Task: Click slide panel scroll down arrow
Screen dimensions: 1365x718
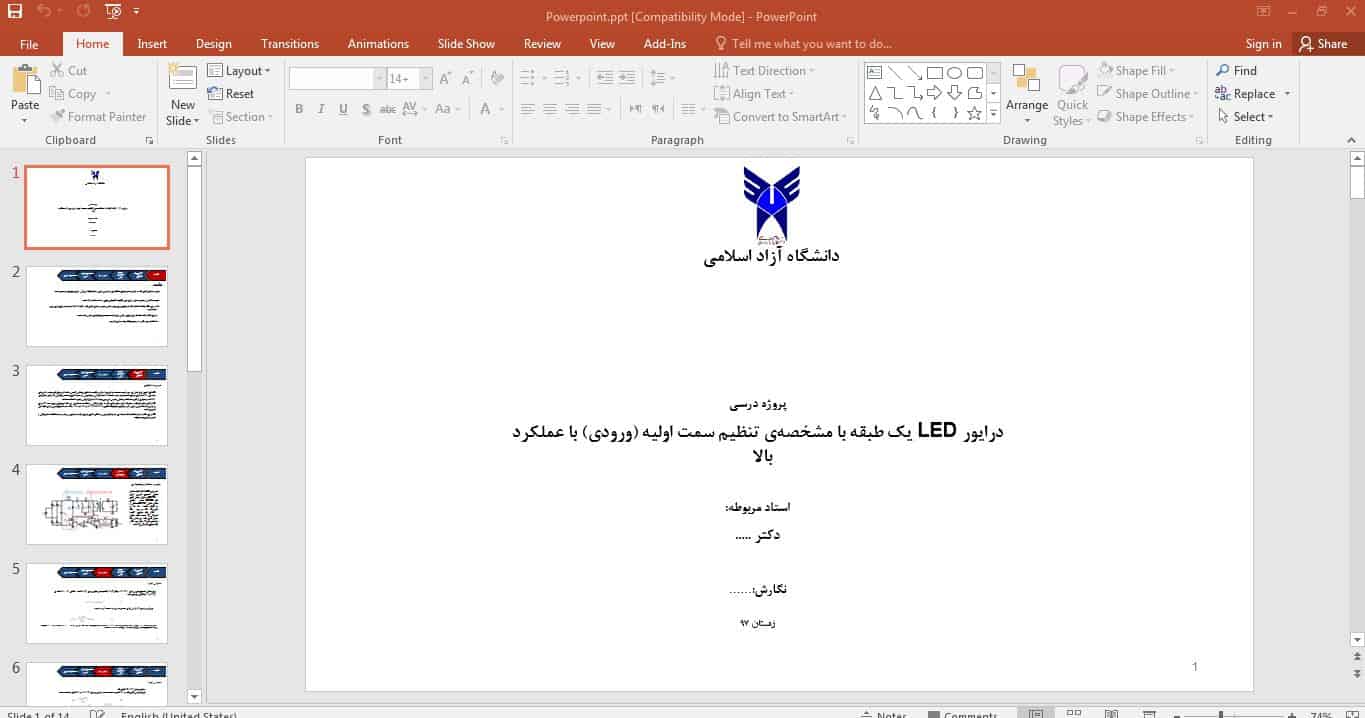Action: (x=194, y=696)
